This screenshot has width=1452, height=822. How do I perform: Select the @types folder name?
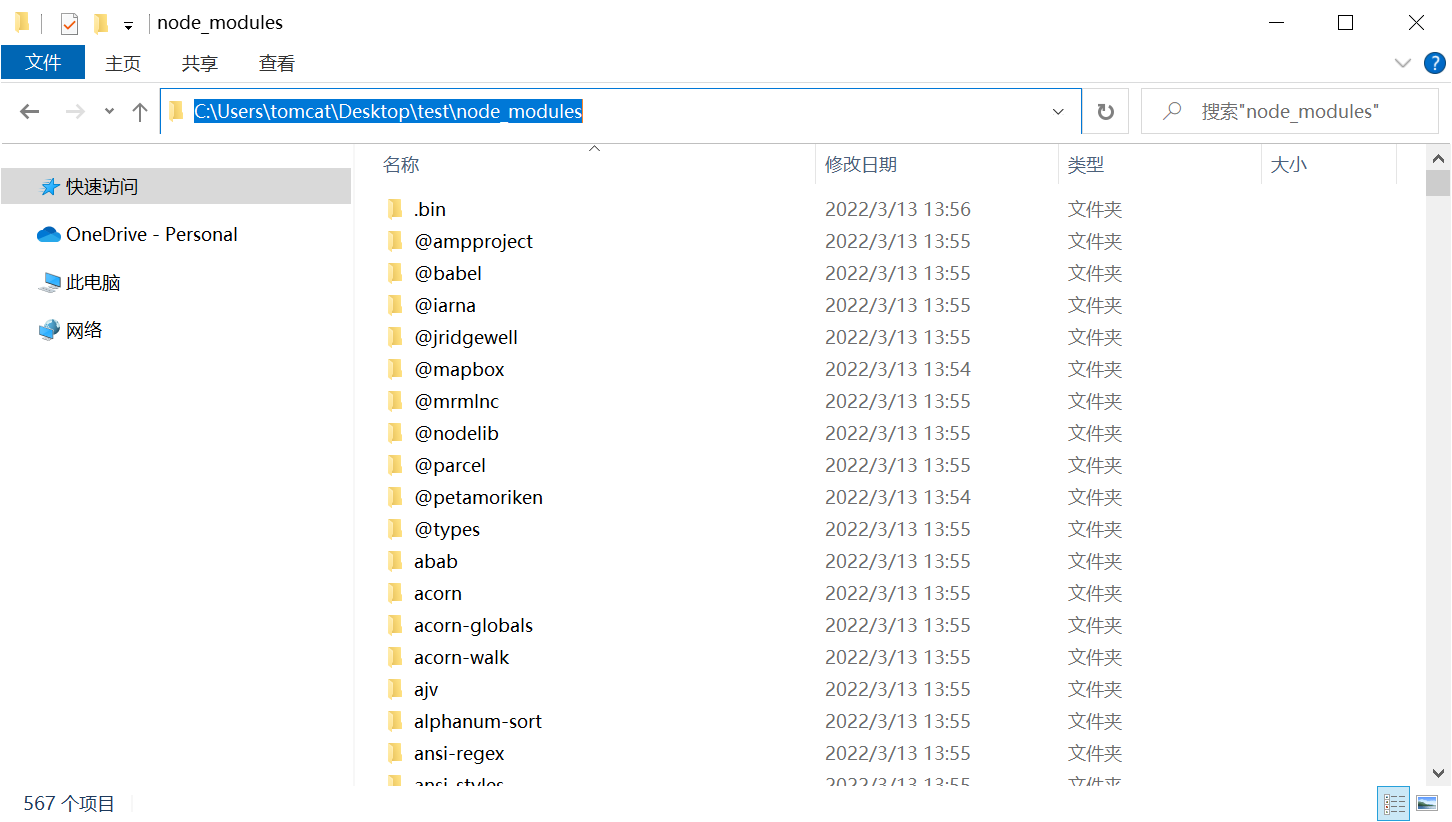coord(447,529)
